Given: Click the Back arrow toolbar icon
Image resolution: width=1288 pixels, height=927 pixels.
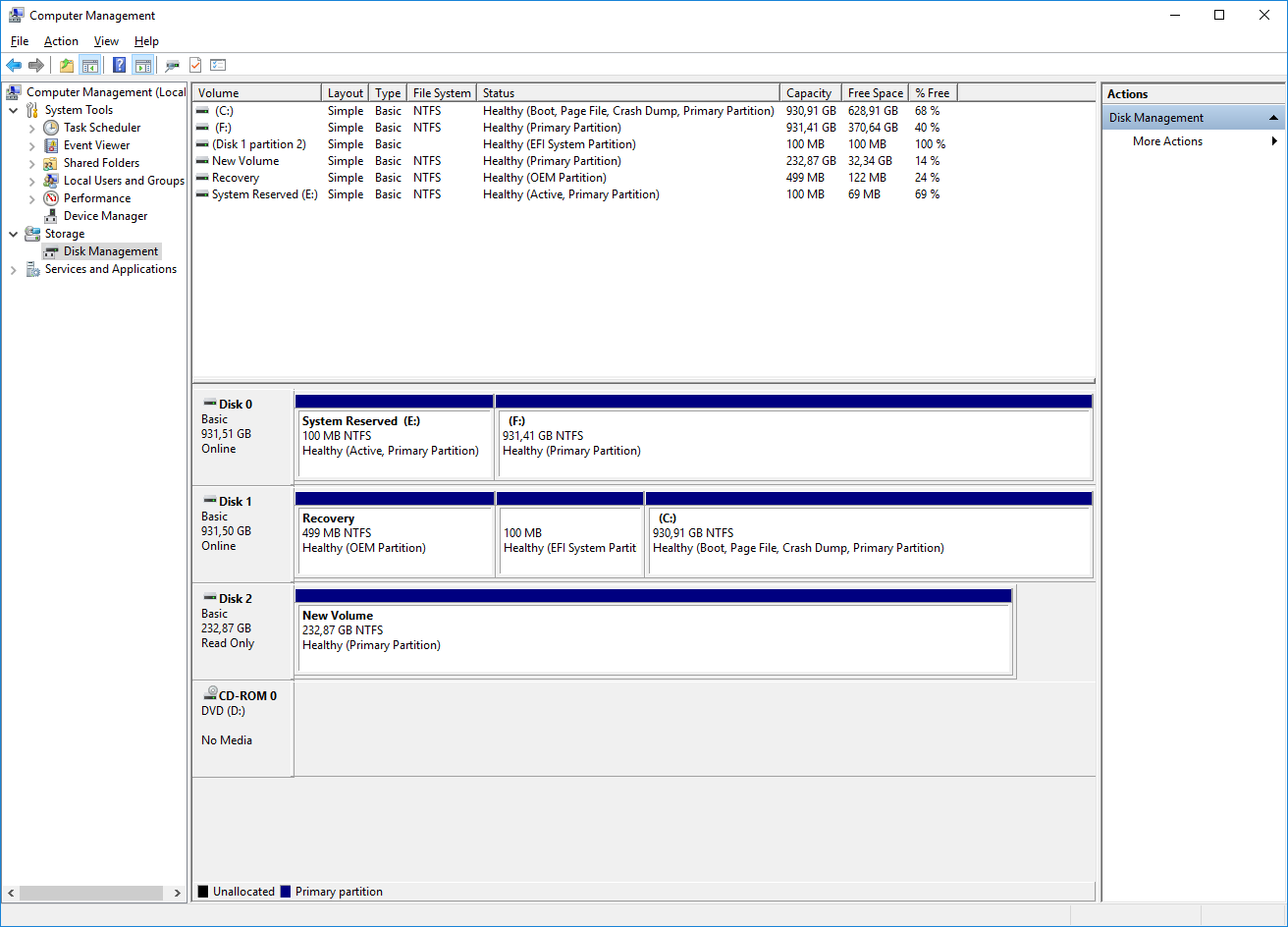Looking at the screenshot, I should (x=14, y=66).
